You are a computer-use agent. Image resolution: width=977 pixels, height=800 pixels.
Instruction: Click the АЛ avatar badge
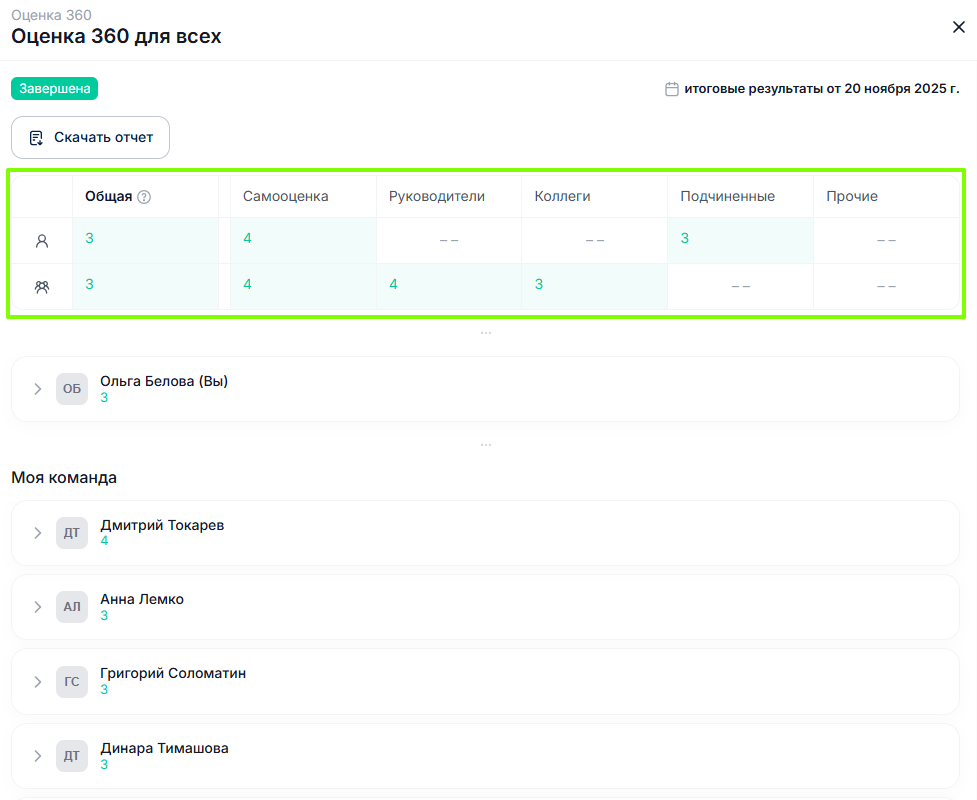72,607
